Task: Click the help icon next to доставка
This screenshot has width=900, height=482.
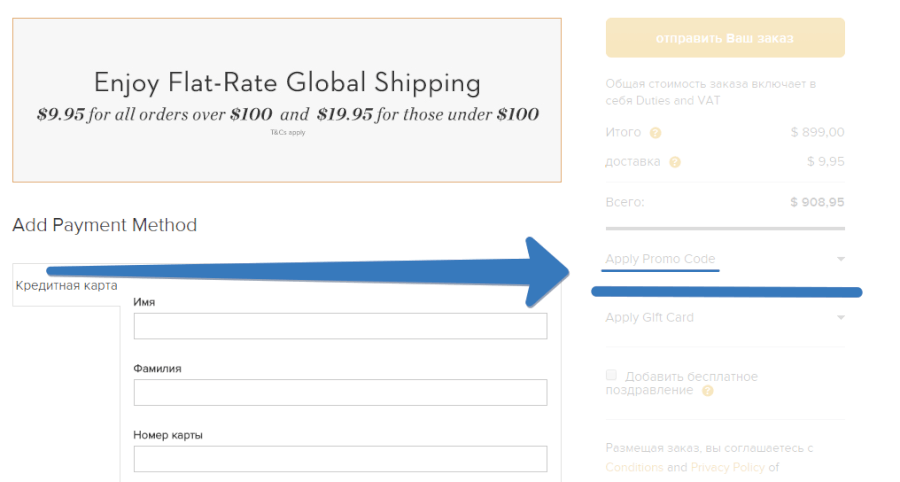Action: 675,162
